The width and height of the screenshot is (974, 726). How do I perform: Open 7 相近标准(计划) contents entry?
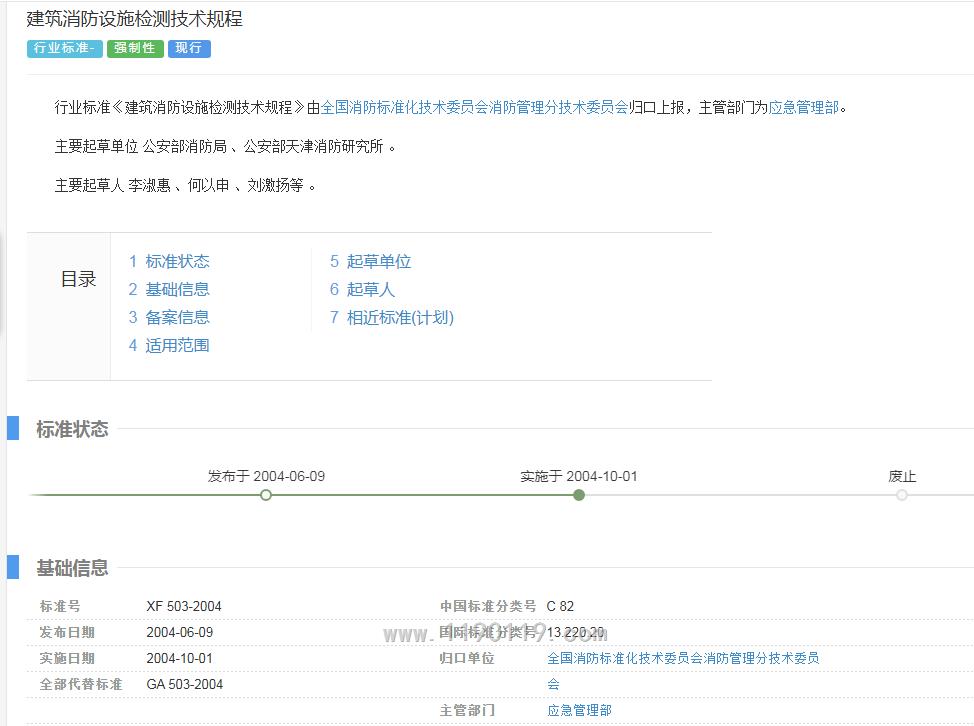click(x=392, y=318)
